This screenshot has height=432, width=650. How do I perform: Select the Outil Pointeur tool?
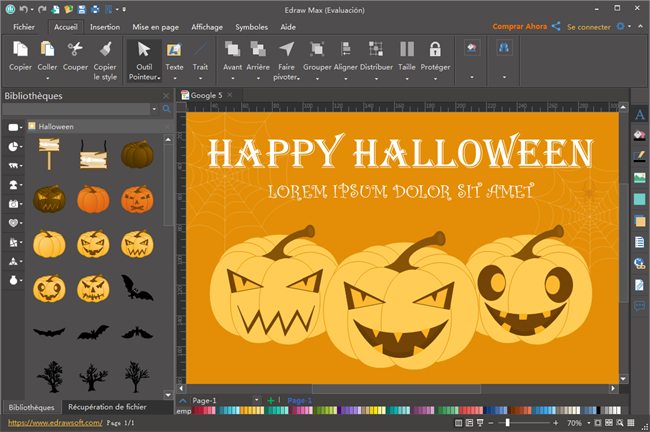coord(144,50)
